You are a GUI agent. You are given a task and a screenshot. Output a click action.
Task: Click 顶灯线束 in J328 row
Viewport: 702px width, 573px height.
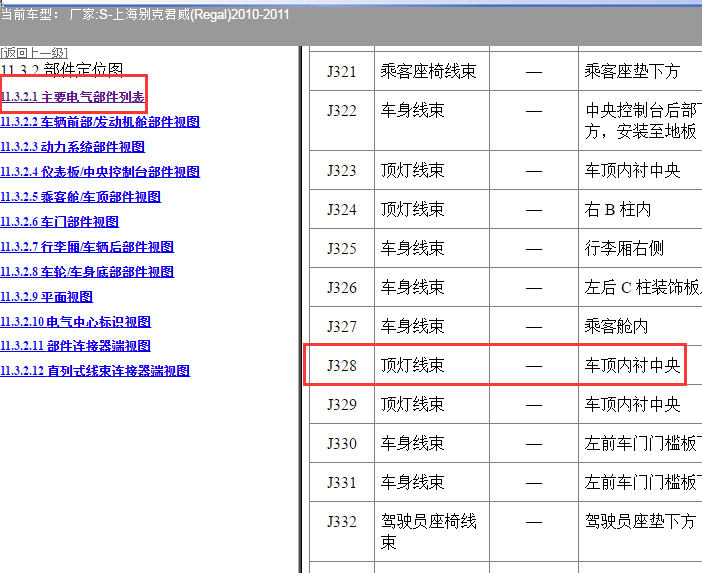coord(412,365)
